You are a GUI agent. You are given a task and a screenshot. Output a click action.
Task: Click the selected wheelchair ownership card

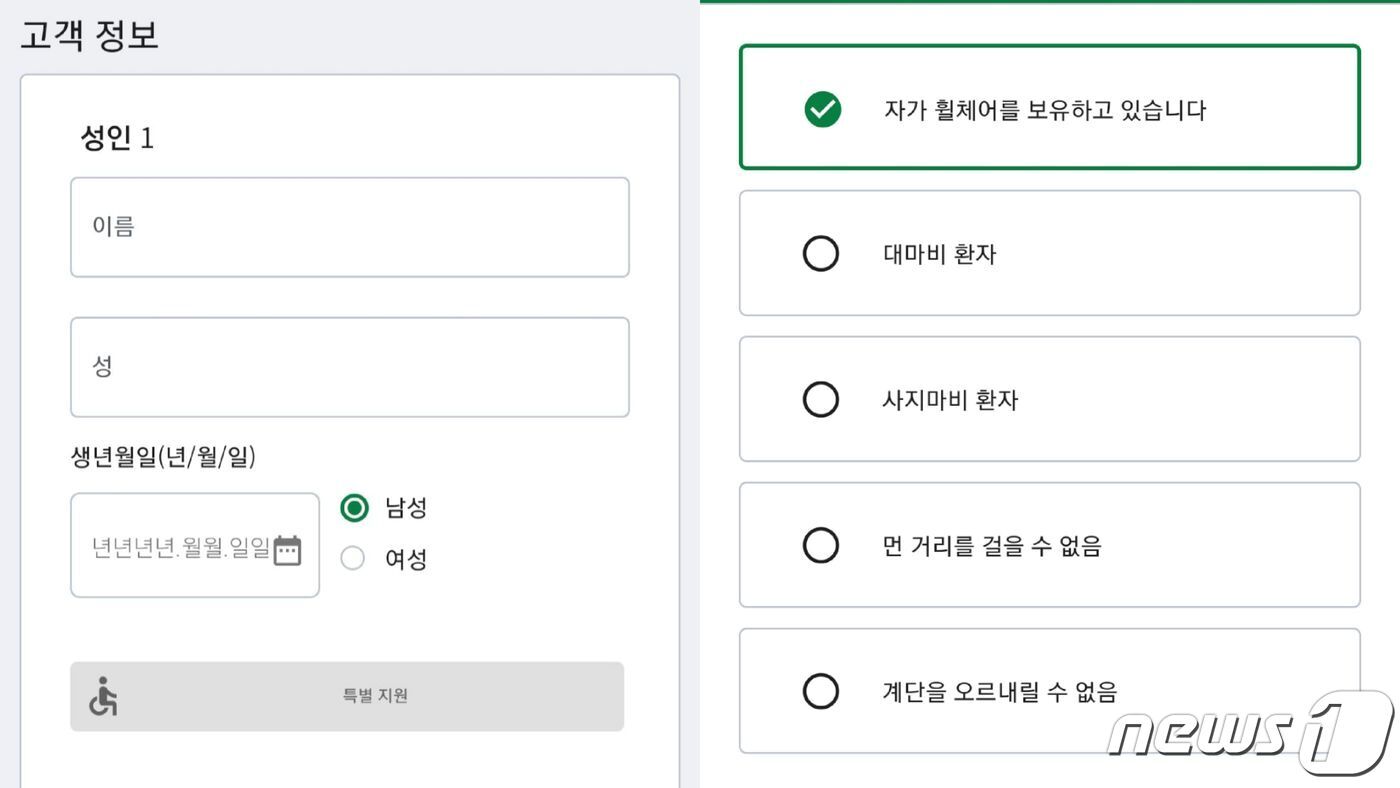pyautogui.click(x=1049, y=107)
